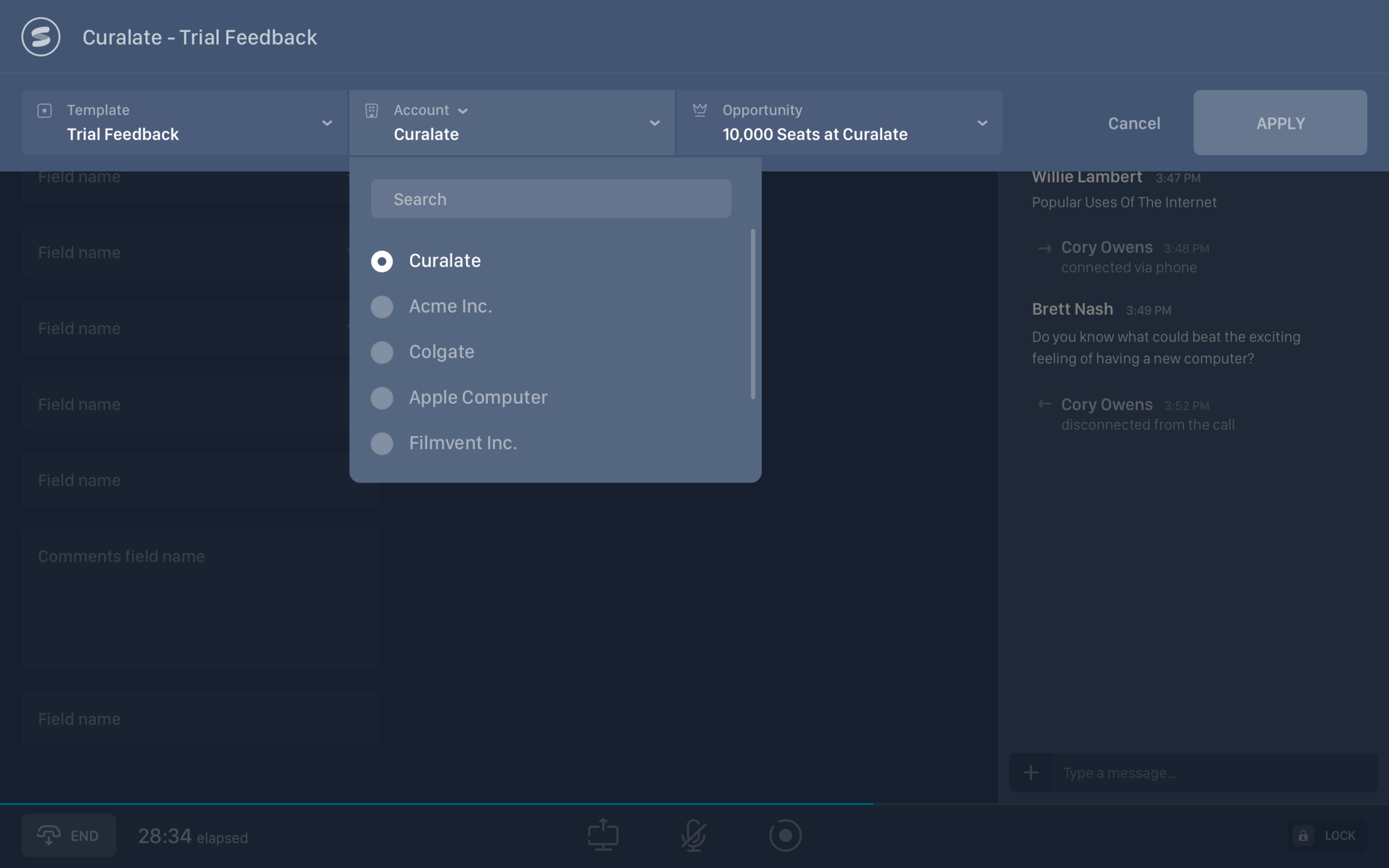
Task: Open the Template dropdown chevron
Action: tap(327, 123)
